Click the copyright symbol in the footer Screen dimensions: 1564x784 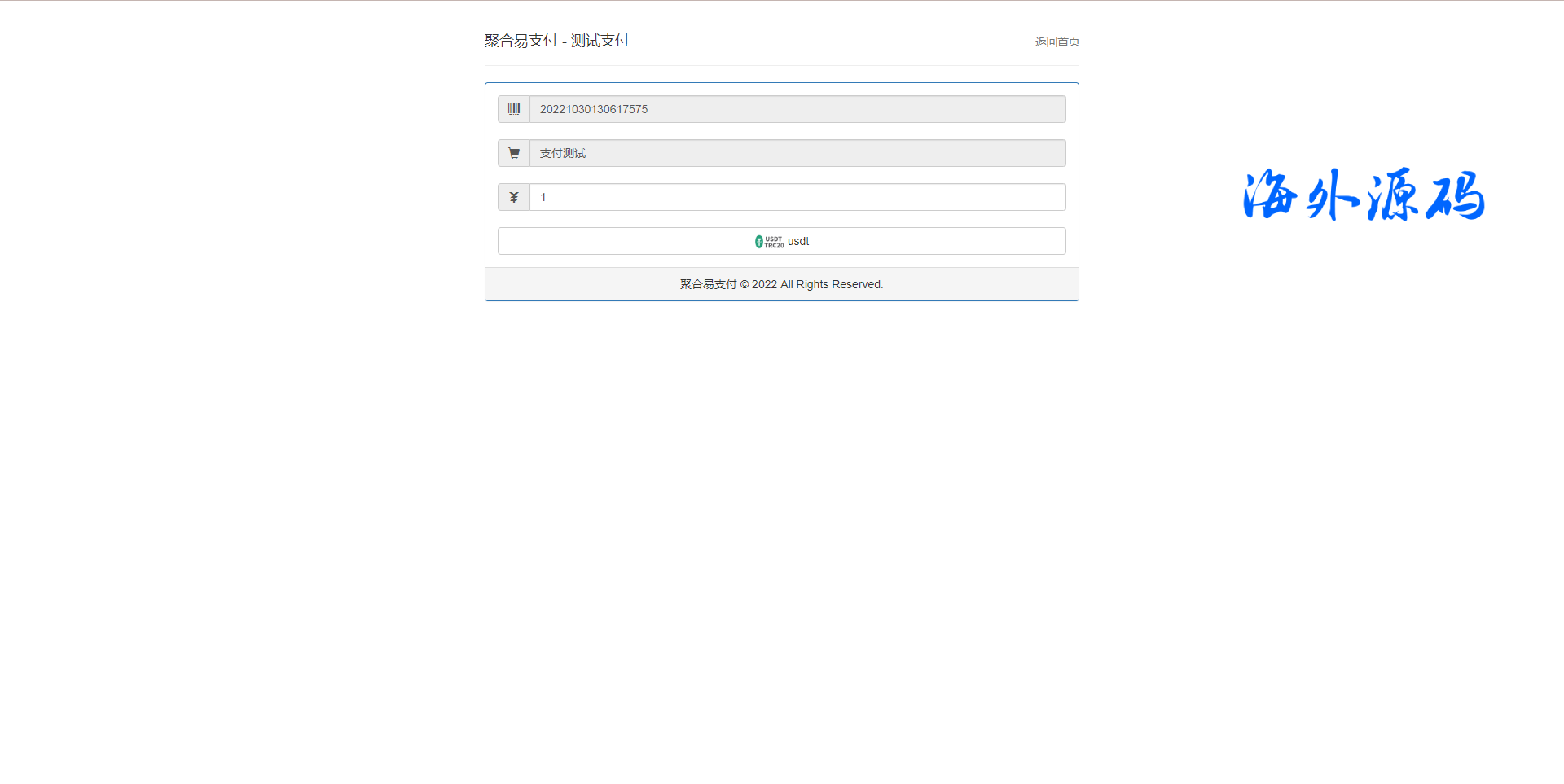[744, 284]
